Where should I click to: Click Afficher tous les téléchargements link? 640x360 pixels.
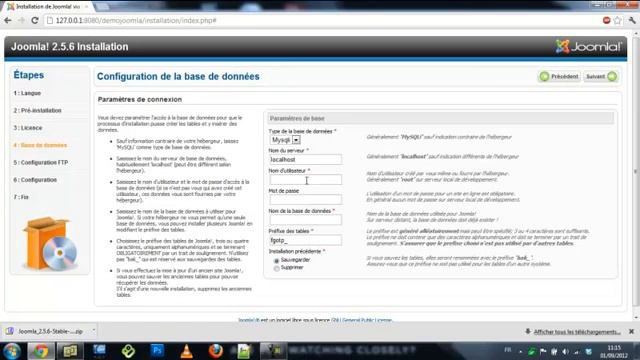click(577, 332)
